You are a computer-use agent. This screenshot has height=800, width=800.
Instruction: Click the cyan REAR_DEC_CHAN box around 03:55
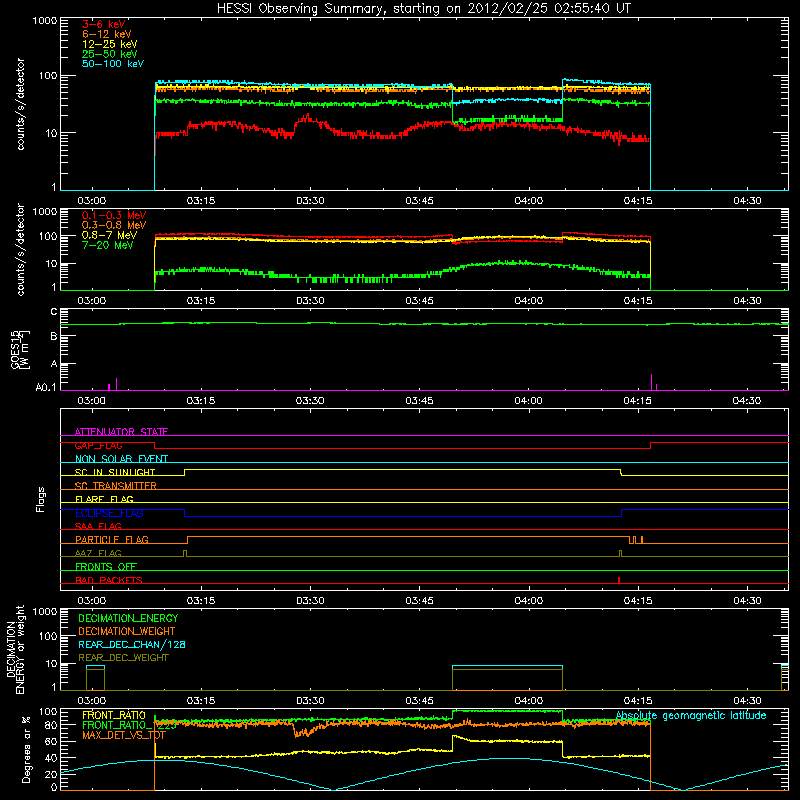tap(508, 678)
